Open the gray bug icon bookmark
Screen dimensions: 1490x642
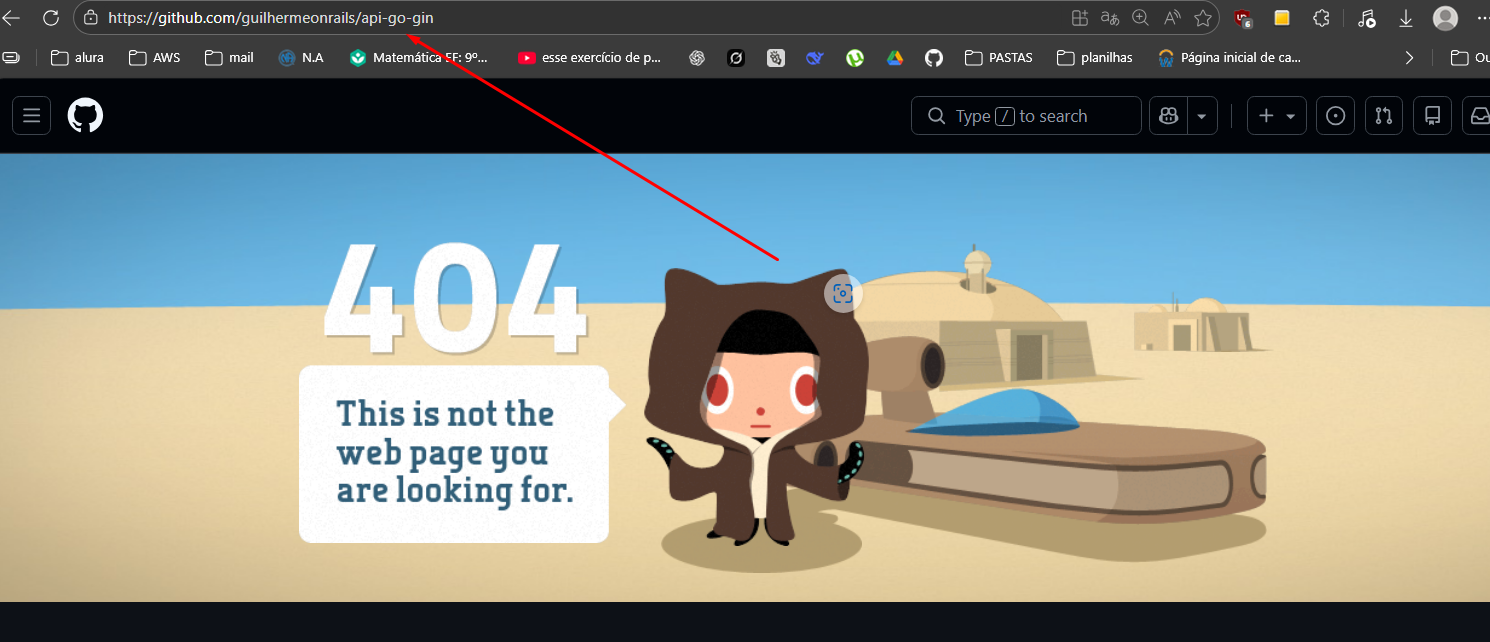click(776, 58)
